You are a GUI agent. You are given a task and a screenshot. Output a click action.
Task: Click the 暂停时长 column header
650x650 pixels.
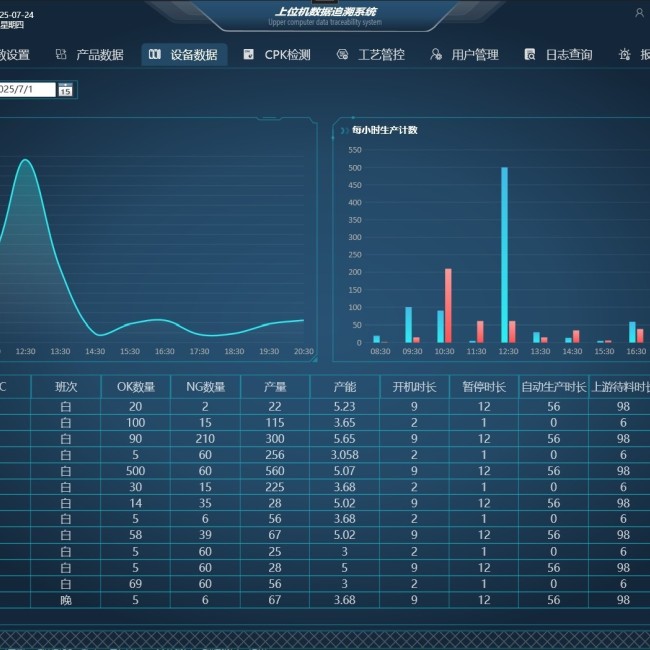click(x=484, y=387)
